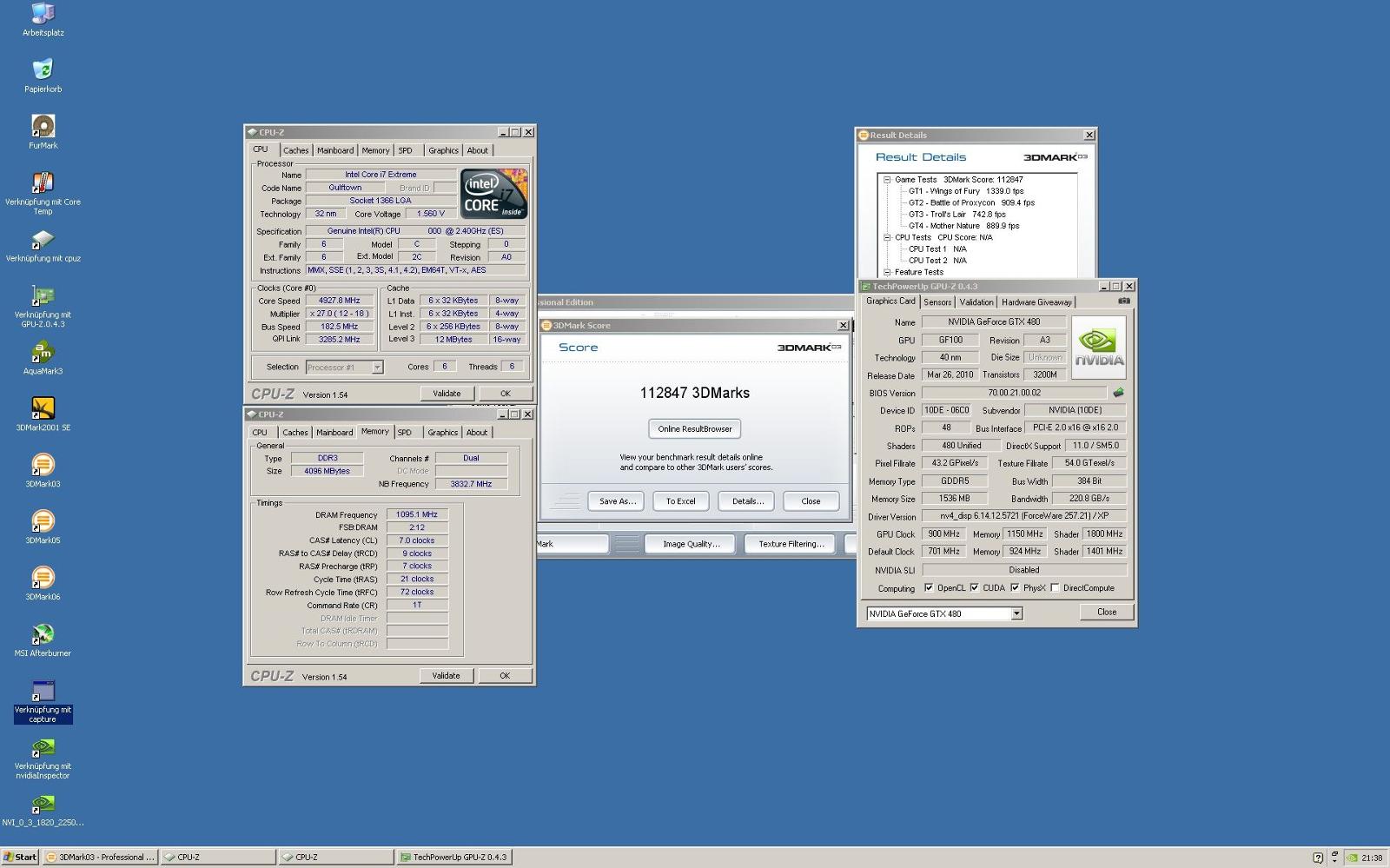This screenshot has width=1390, height=868.
Task: Click Validate in the upper CPU-Z window
Action: pyautogui.click(x=447, y=394)
